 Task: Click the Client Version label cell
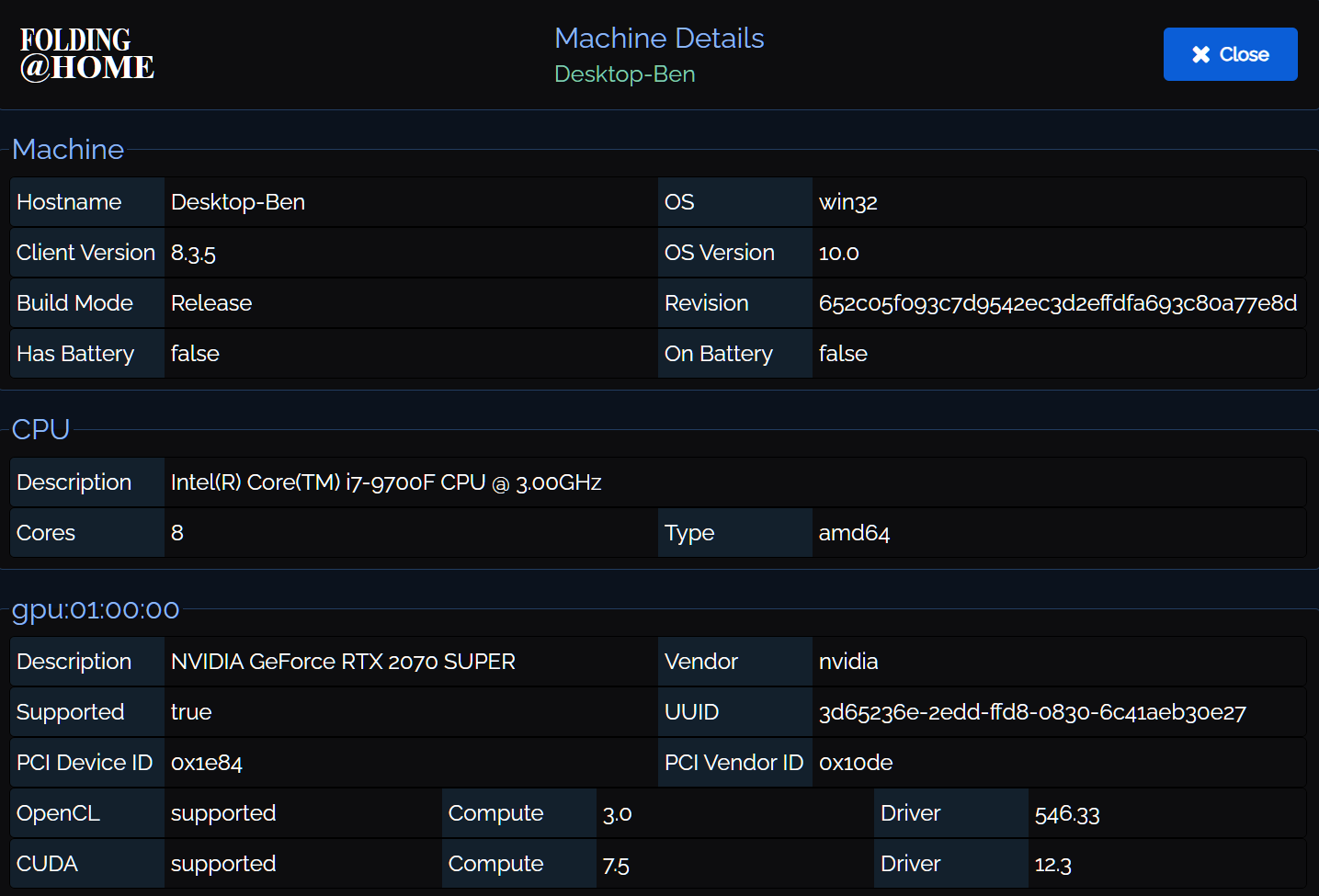87,253
